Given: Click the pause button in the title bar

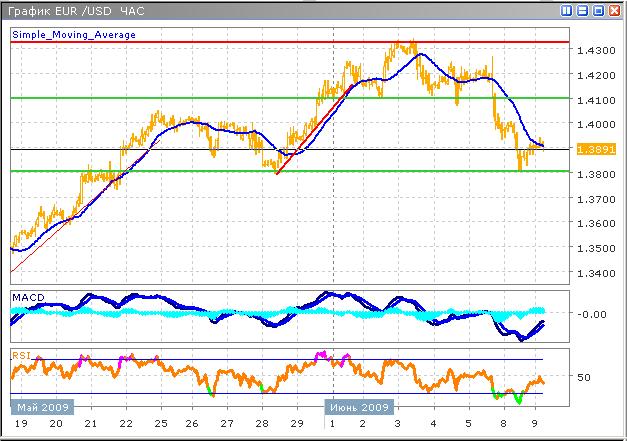Looking at the screenshot, I should tap(566, 10).
